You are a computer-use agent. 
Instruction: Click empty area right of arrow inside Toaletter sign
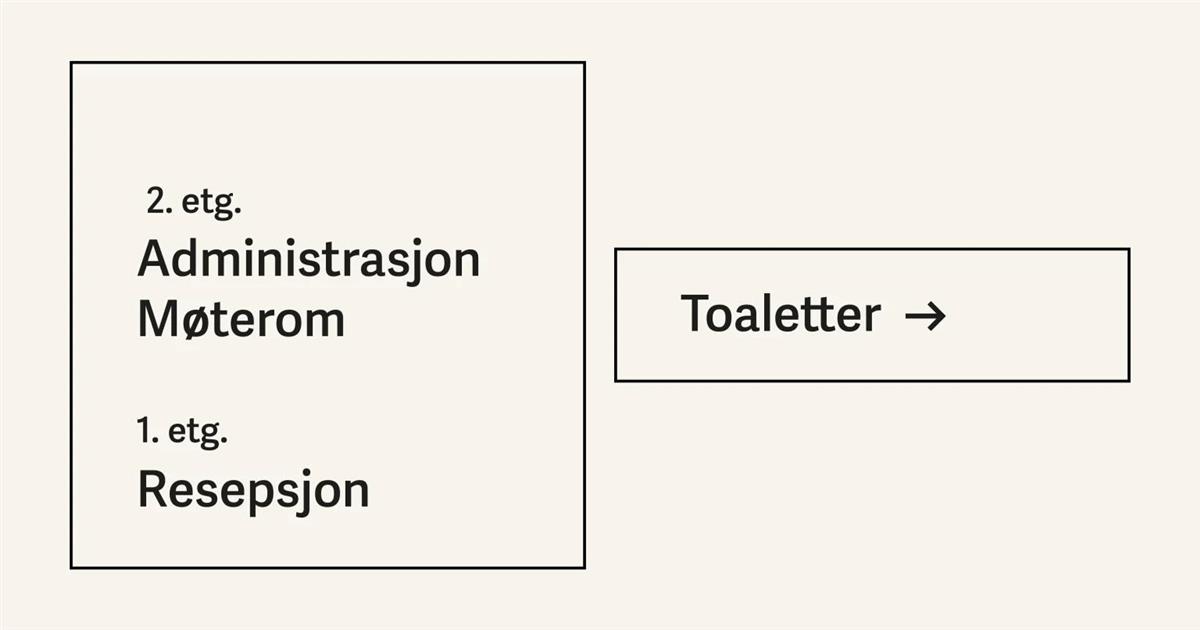[1040, 315]
